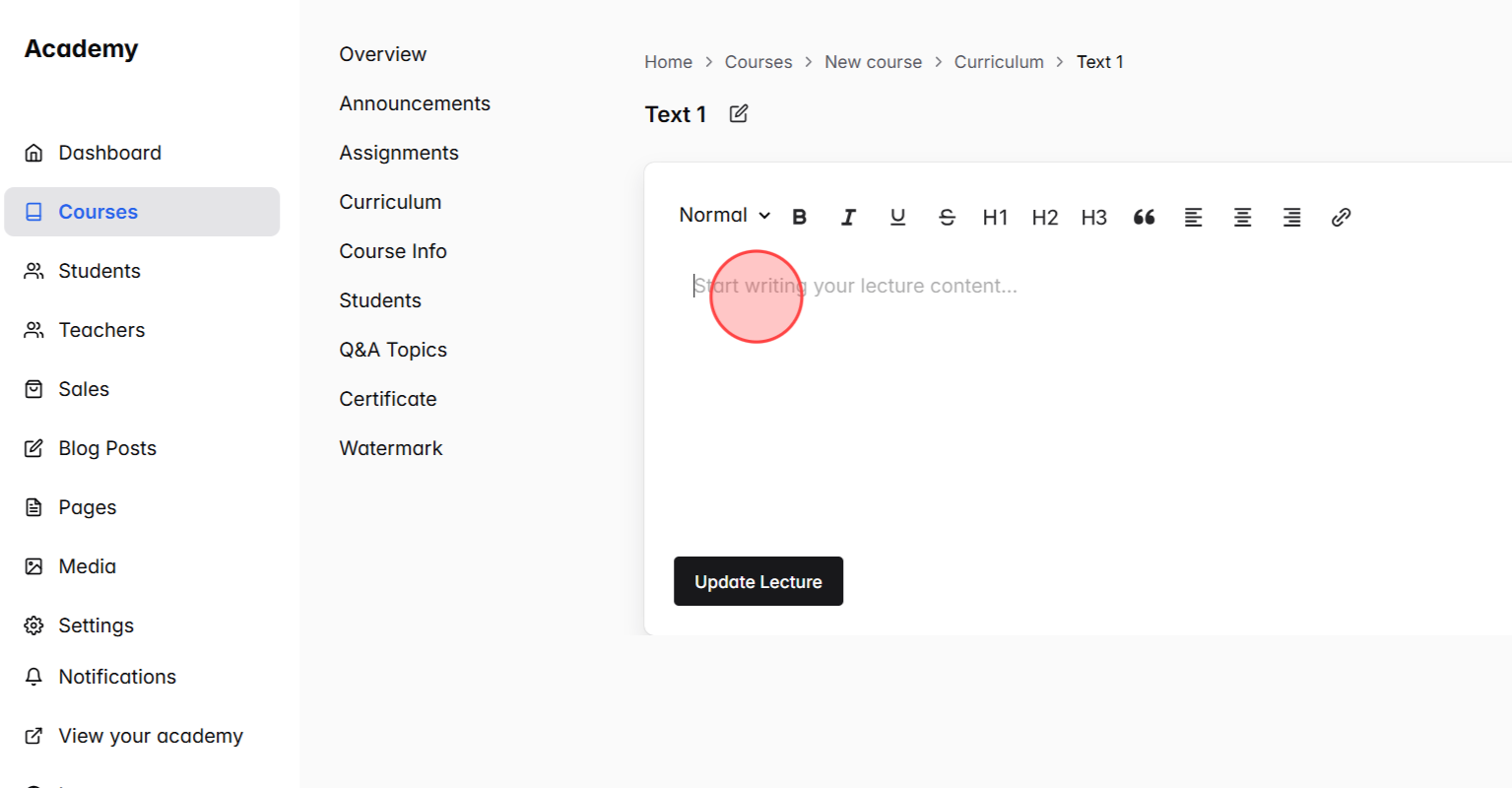Apply bold formatting in the editor
This screenshot has height=788, width=1512.
tap(799, 217)
